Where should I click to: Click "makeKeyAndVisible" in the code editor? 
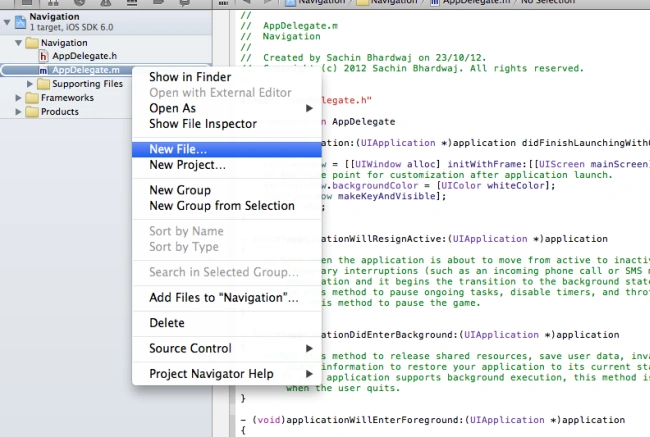click(x=387, y=196)
